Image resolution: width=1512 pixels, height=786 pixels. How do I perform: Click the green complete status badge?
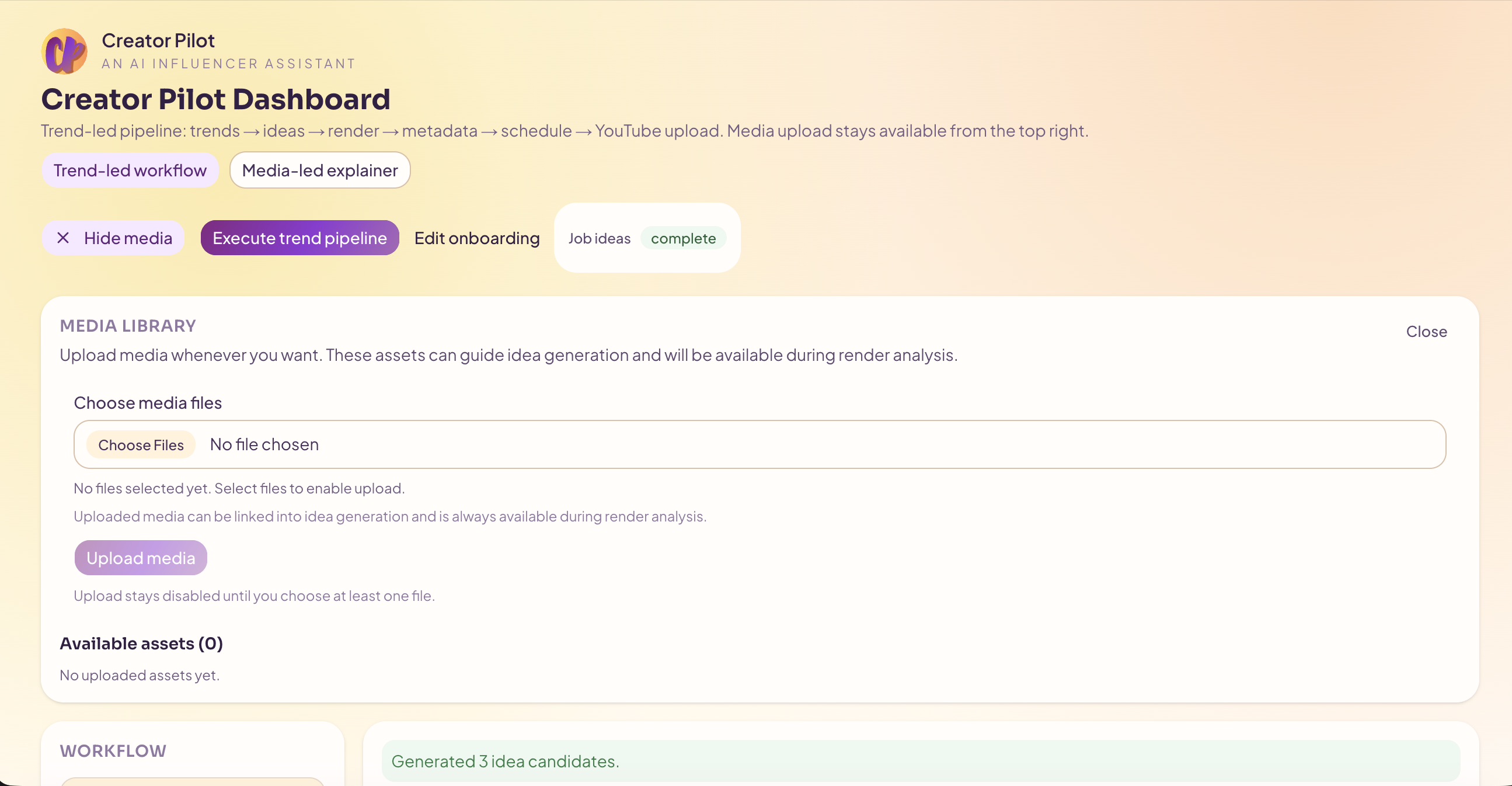[682, 238]
